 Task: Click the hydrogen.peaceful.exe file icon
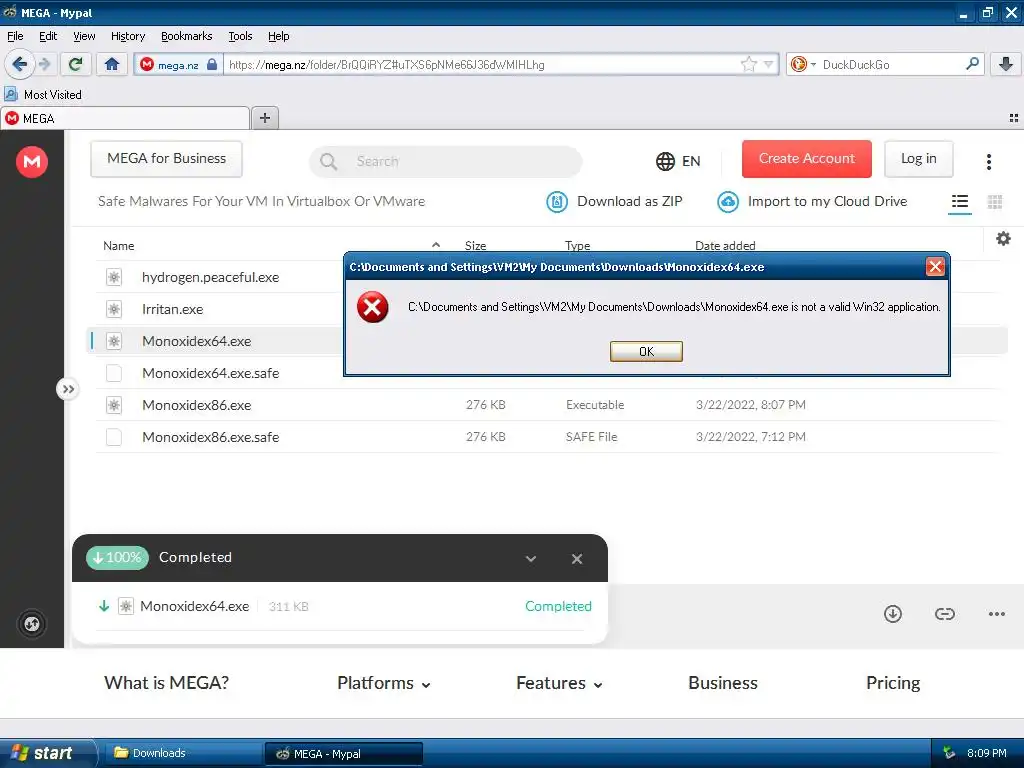pos(114,277)
